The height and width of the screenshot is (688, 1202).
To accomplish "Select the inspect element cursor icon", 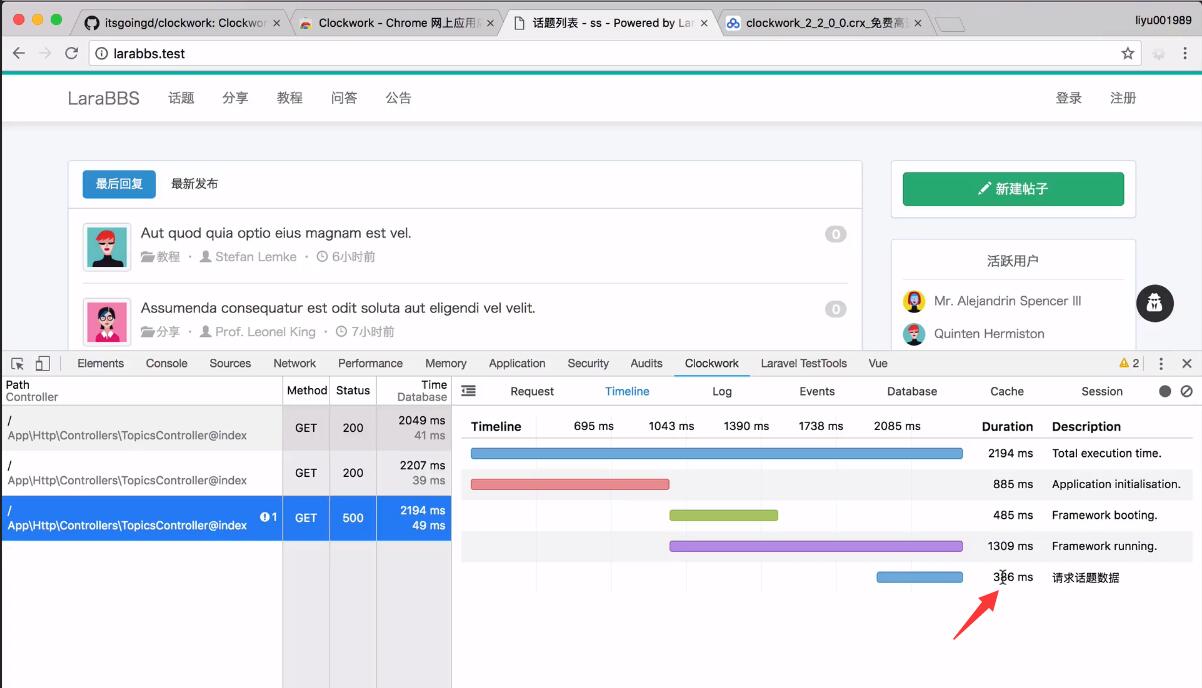I will [17, 363].
